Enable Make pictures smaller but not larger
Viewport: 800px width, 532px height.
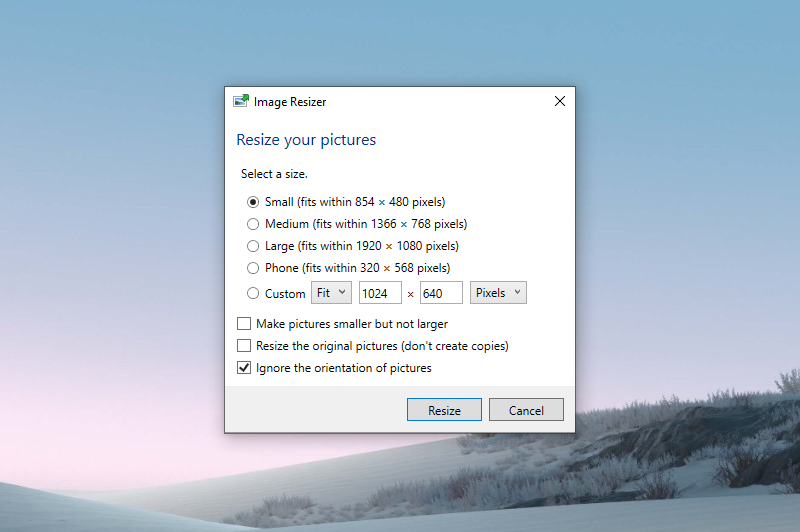pyautogui.click(x=244, y=324)
